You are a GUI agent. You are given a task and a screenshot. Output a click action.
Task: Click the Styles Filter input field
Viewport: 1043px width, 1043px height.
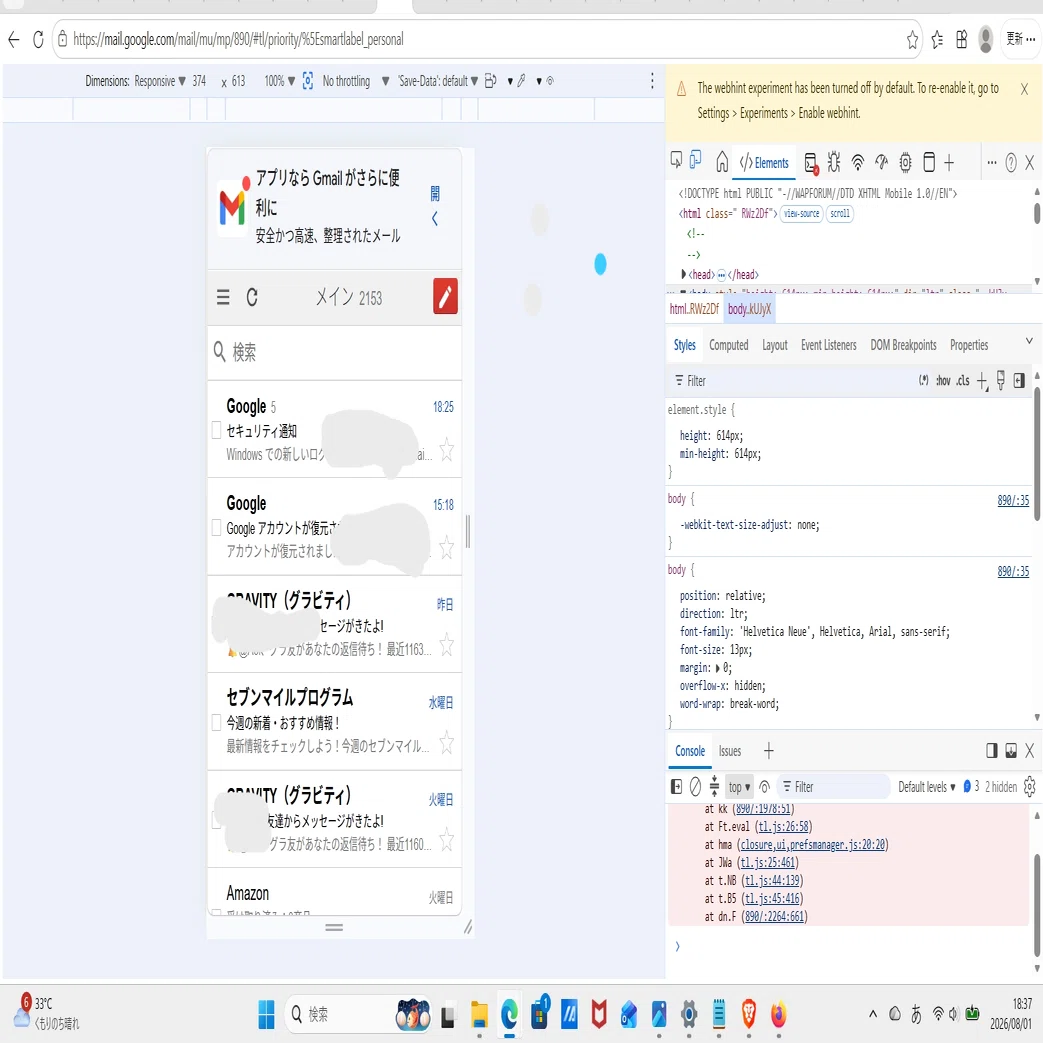pos(792,381)
